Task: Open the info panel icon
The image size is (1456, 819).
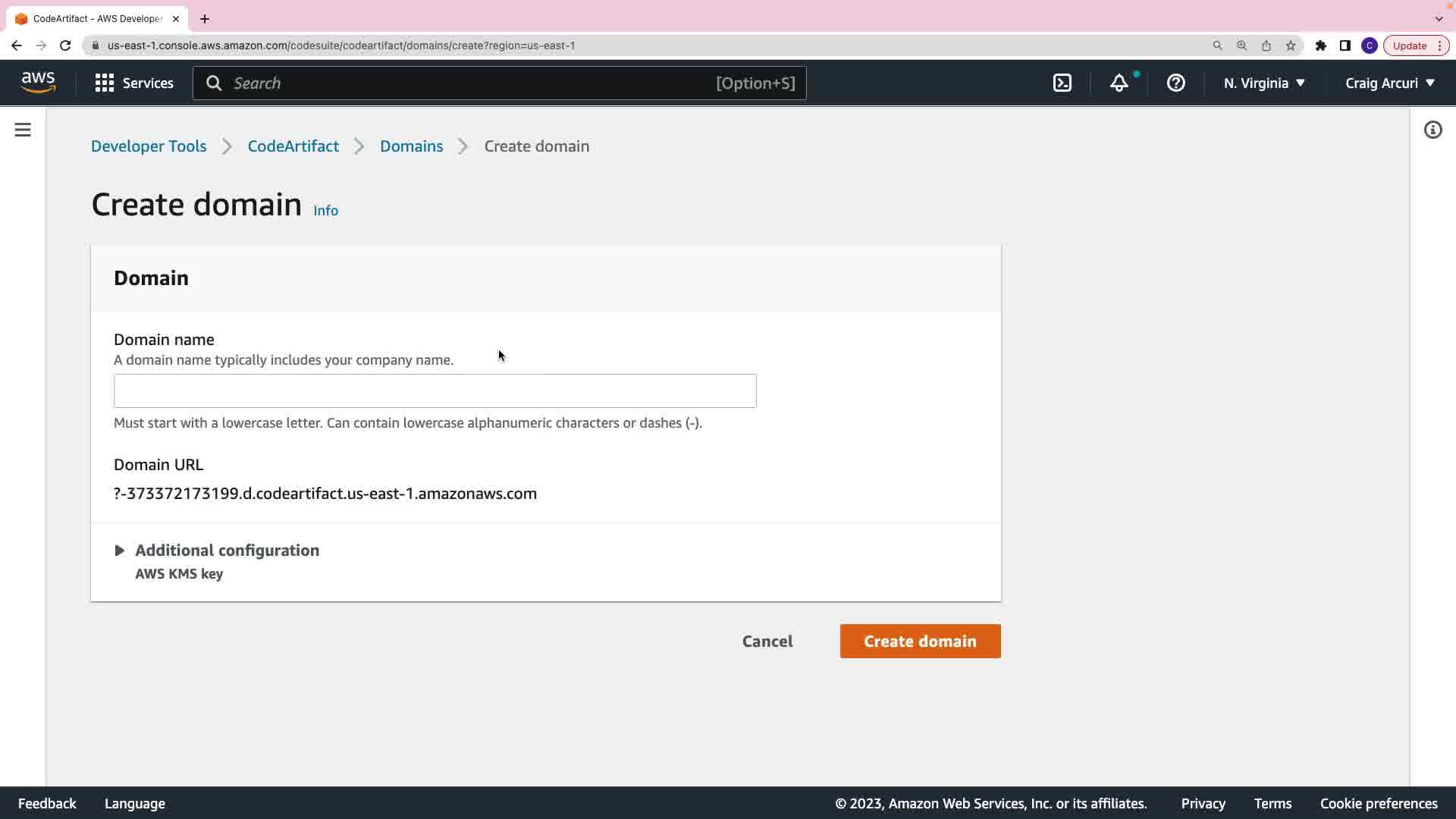Action: pos(1432,130)
